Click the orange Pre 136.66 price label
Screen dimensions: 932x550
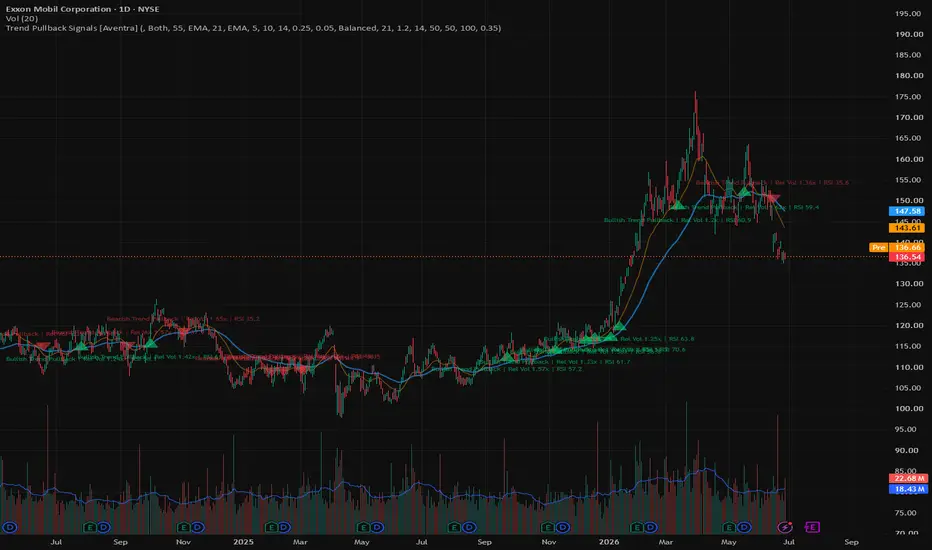tap(896, 247)
